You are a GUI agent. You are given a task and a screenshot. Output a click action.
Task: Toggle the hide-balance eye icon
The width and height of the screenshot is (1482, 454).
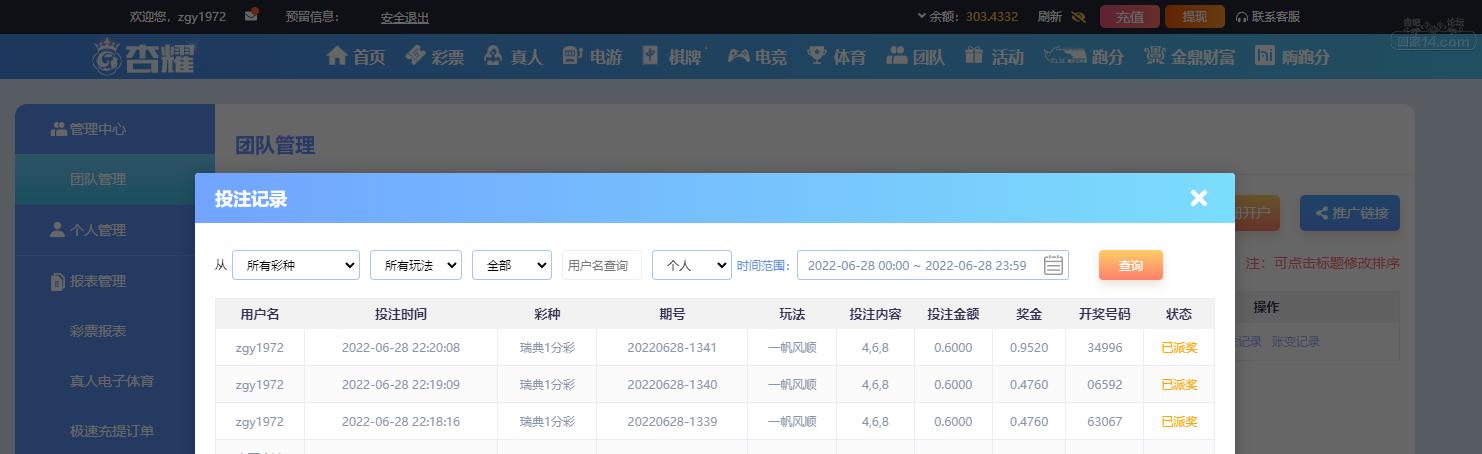[x=1078, y=17]
